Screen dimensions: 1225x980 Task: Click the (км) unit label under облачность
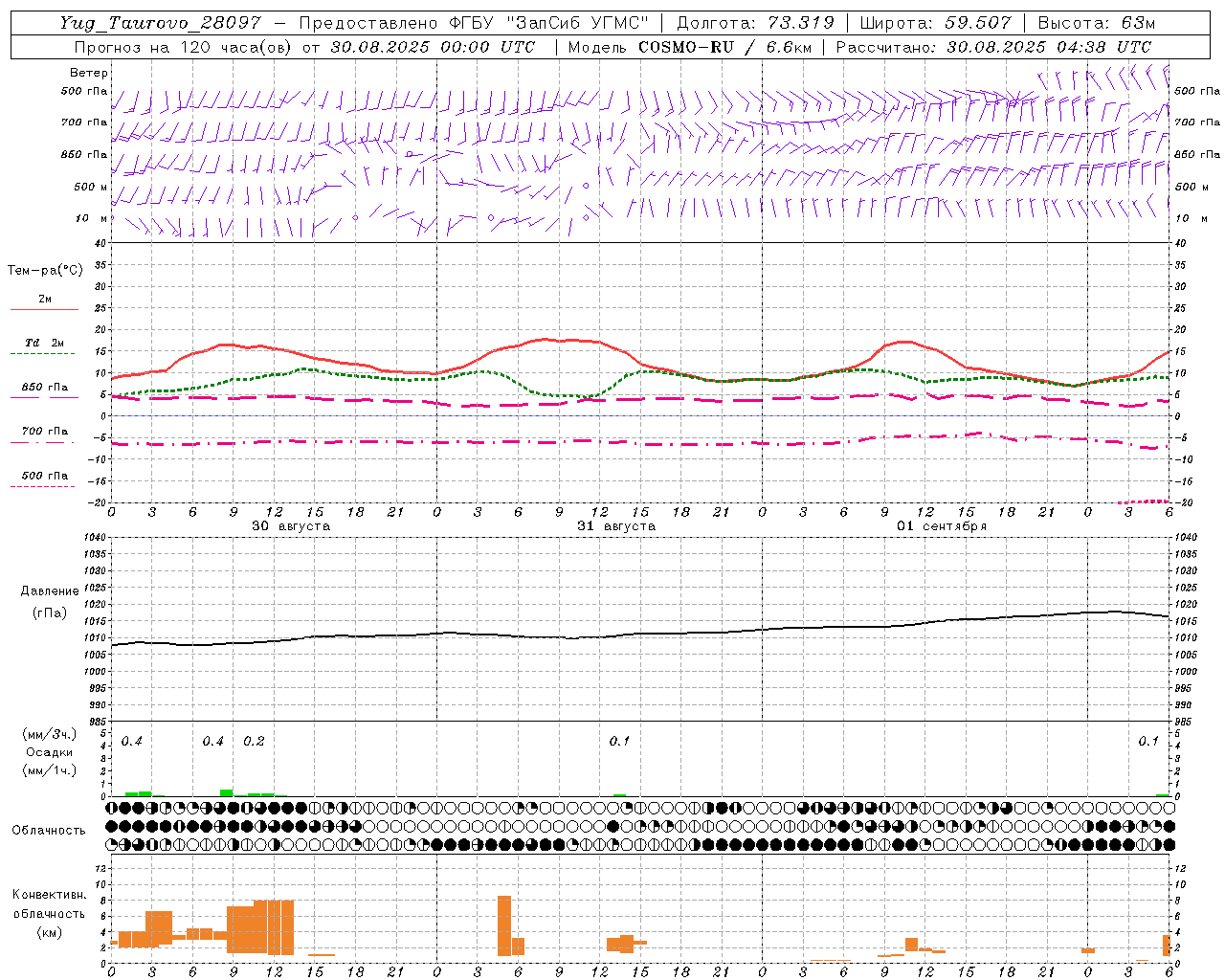point(49,932)
